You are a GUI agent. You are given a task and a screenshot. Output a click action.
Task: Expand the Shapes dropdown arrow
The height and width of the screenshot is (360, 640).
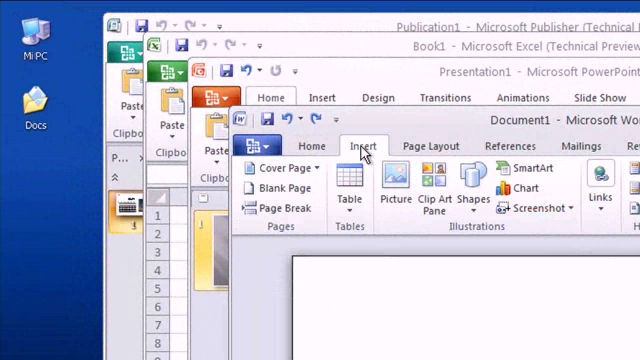point(473,211)
